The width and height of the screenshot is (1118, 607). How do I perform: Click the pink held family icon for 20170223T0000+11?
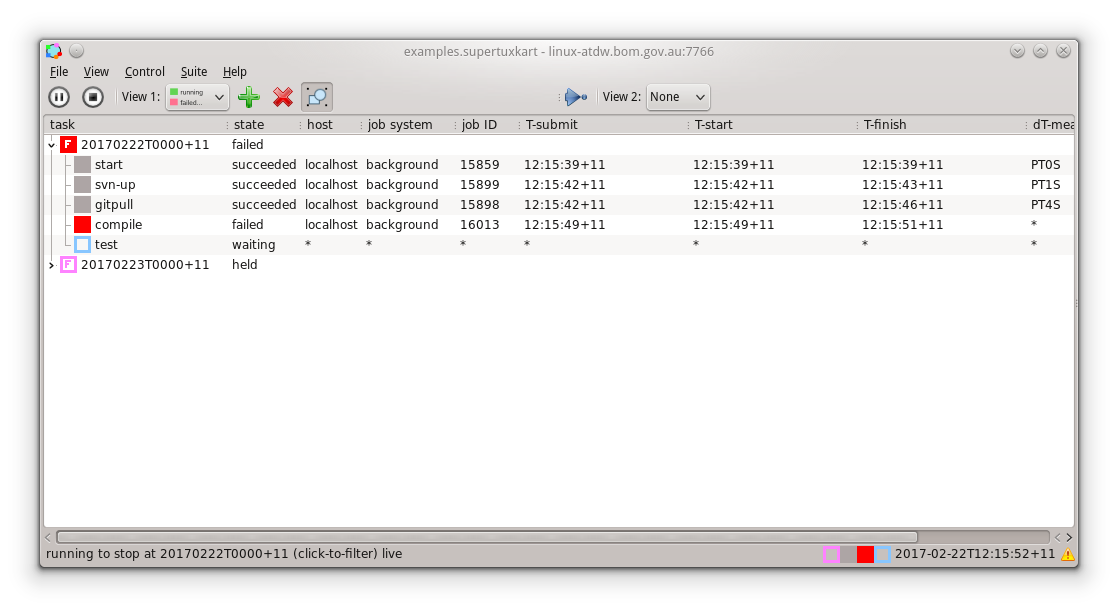pyautogui.click(x=68, y=265)
